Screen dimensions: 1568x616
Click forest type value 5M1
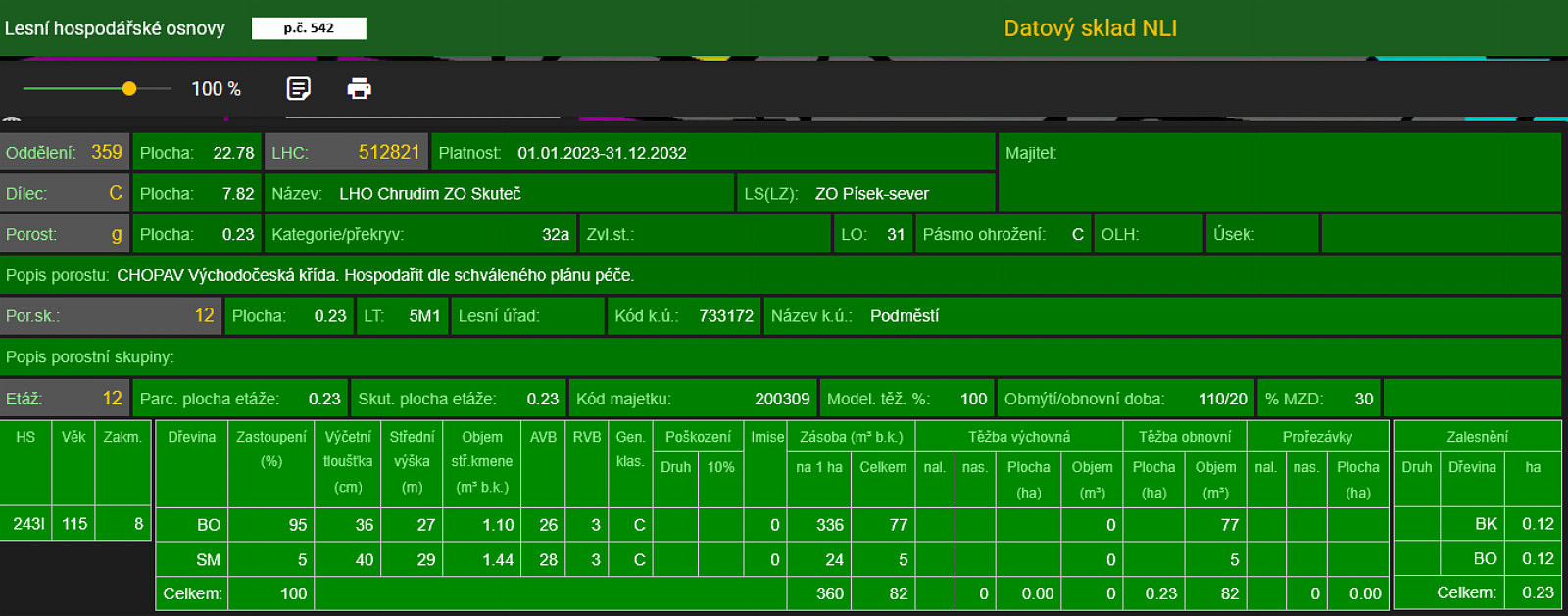(x=424, y=316)
